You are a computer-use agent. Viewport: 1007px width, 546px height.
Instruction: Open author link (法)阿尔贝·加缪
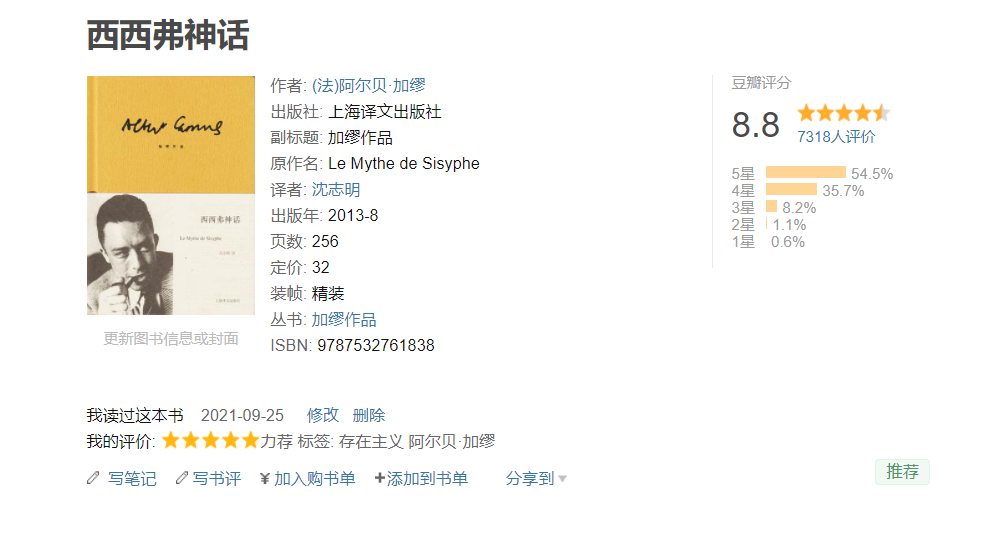[369, 85]
